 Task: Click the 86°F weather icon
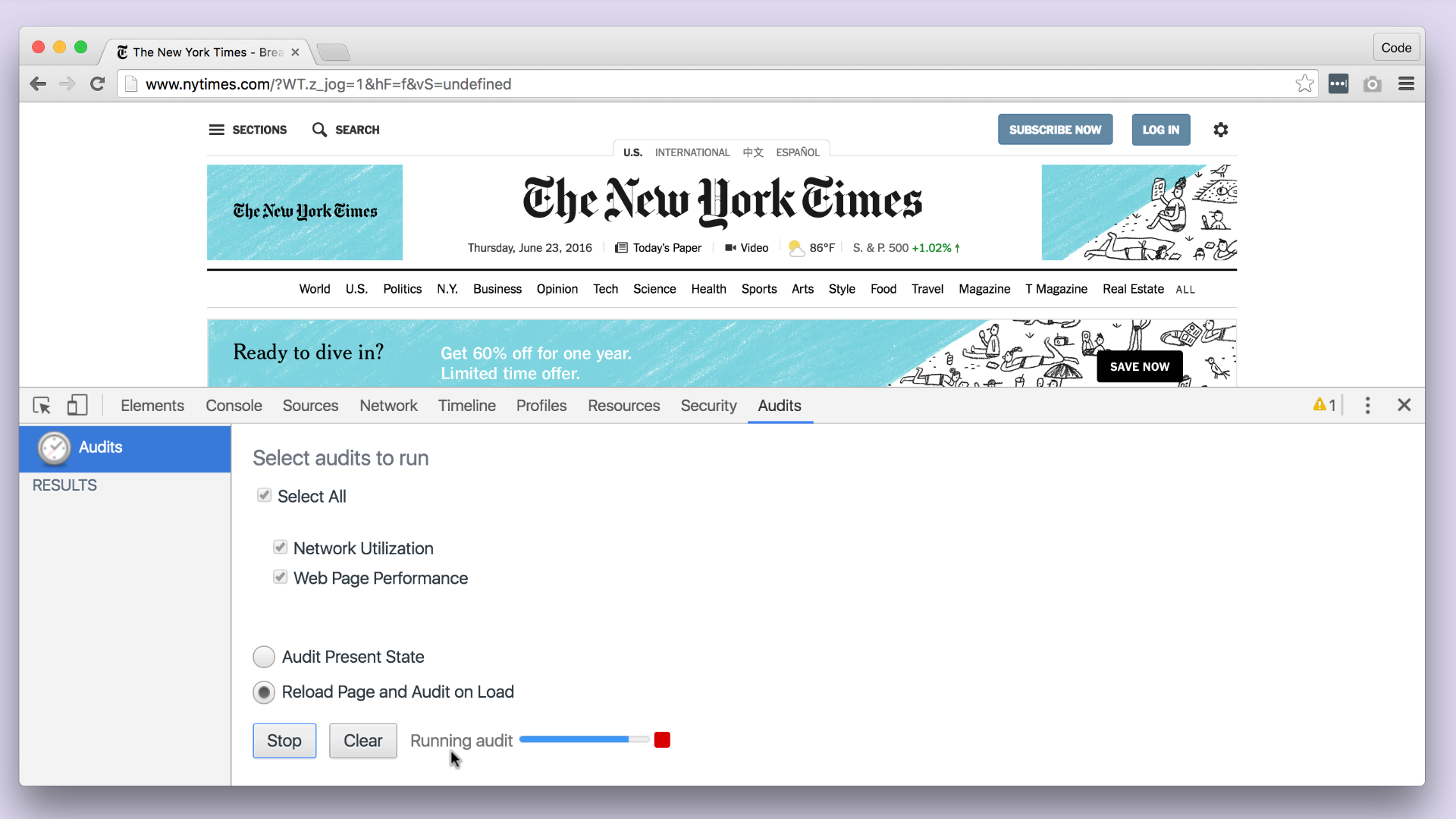pyautogui.click(x=796, y=248)
